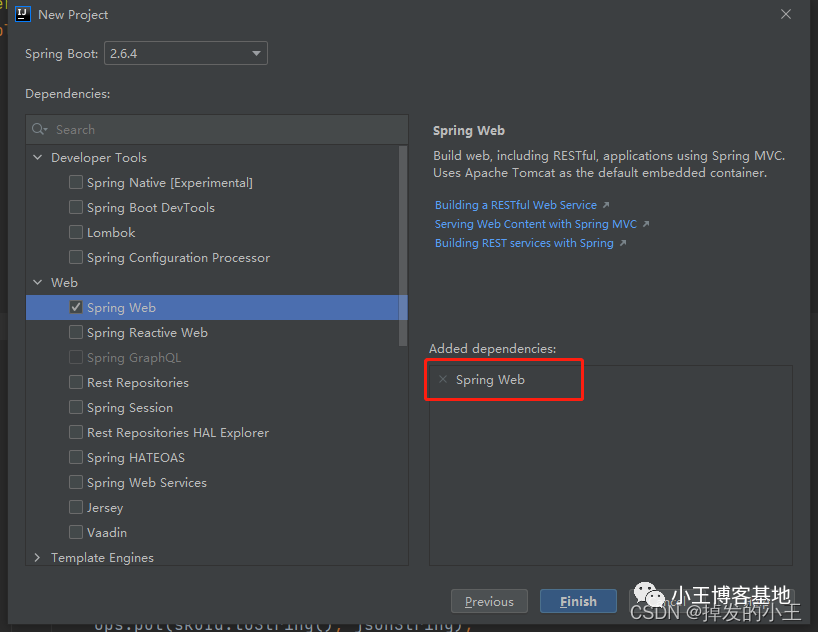Click arrow icon next to Serving Web Content link
This screenshot has height=632, width=818.
(x=646, y=224)
